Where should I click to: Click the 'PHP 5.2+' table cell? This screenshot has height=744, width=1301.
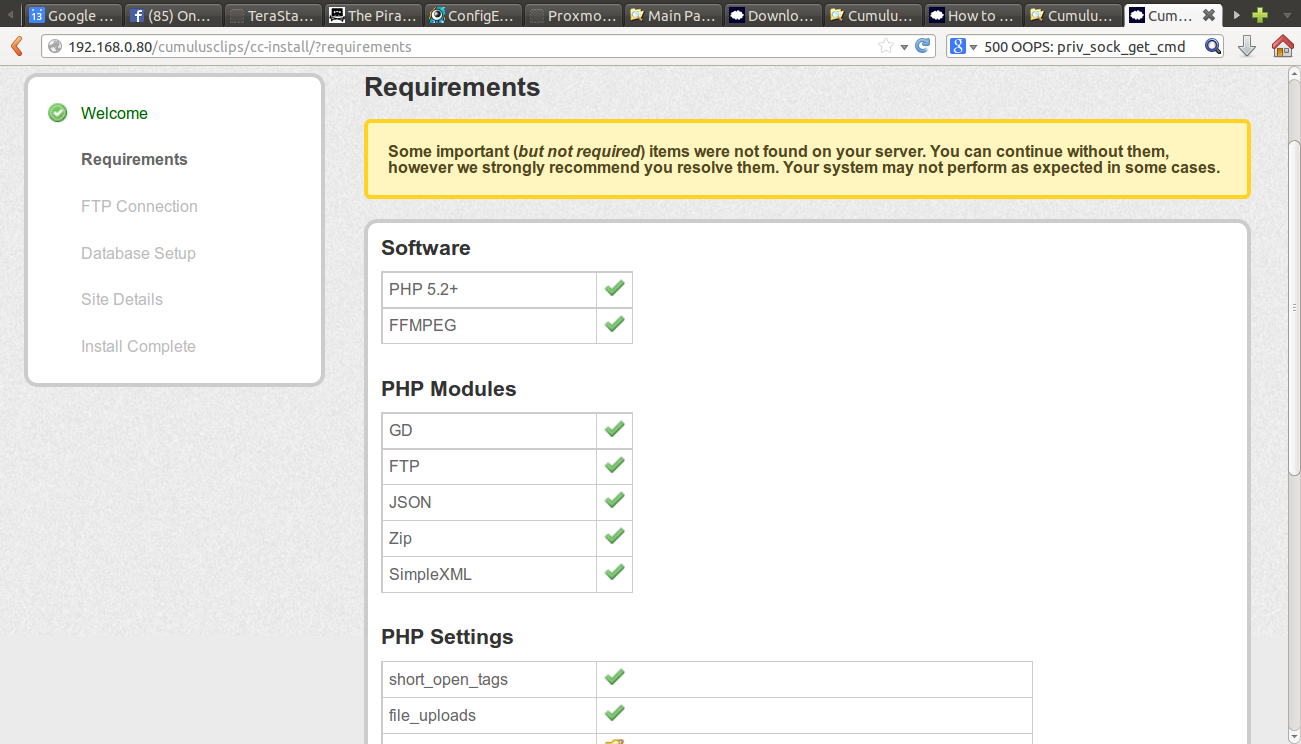pyautogui.click(x=489, y=290)
